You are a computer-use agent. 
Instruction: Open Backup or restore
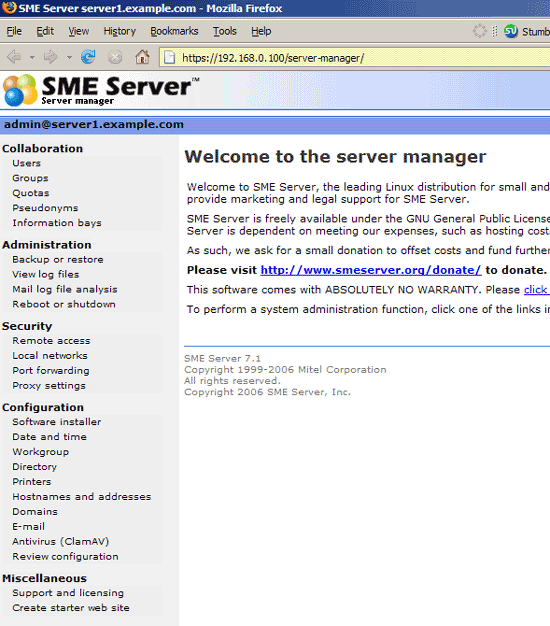[58, 260]
